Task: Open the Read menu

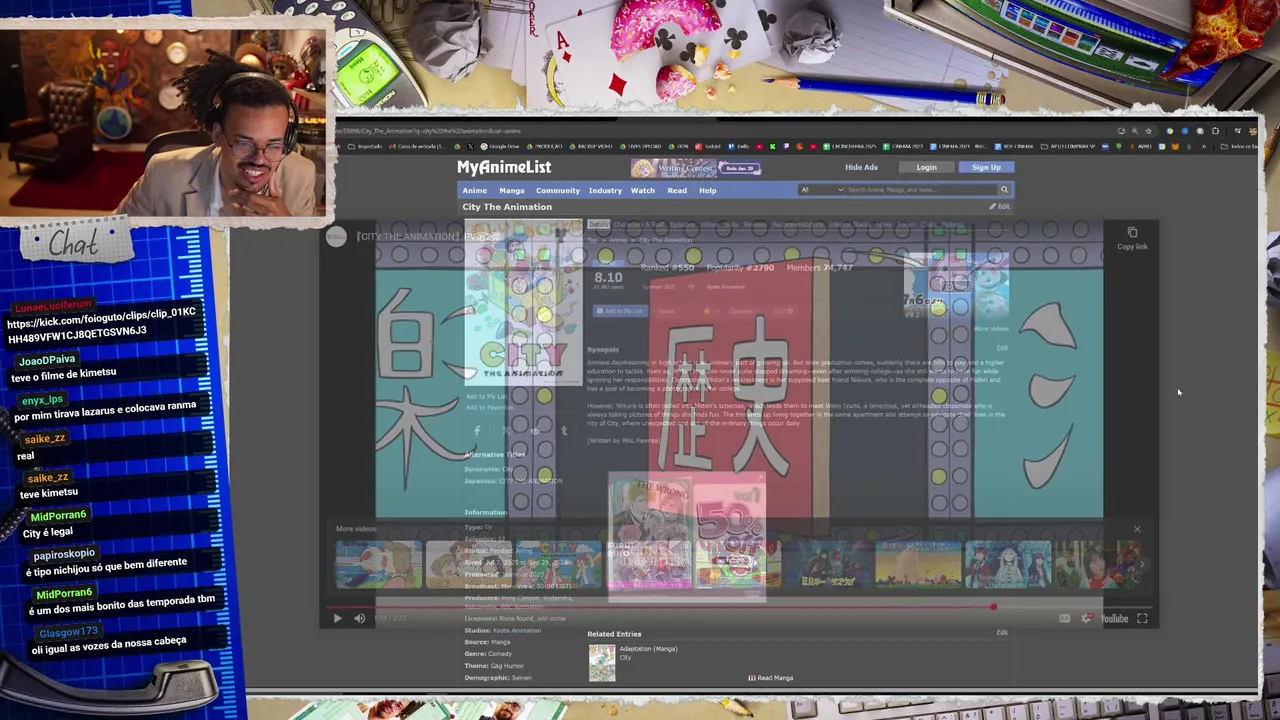Action: [677, 190]
